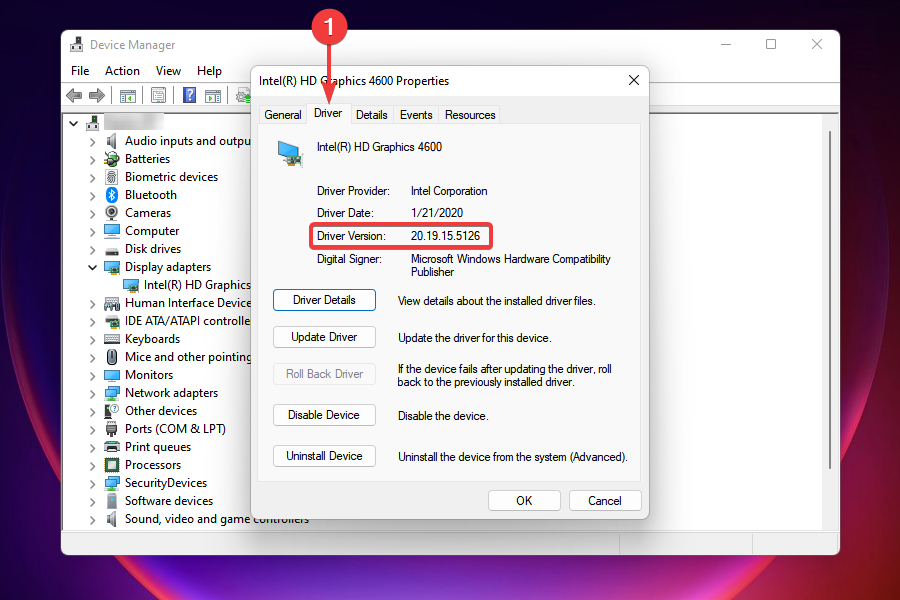This screenshot has width=900, height=600.
Task: Click the Device Manager title bar icon
Action: click(76, 45)
